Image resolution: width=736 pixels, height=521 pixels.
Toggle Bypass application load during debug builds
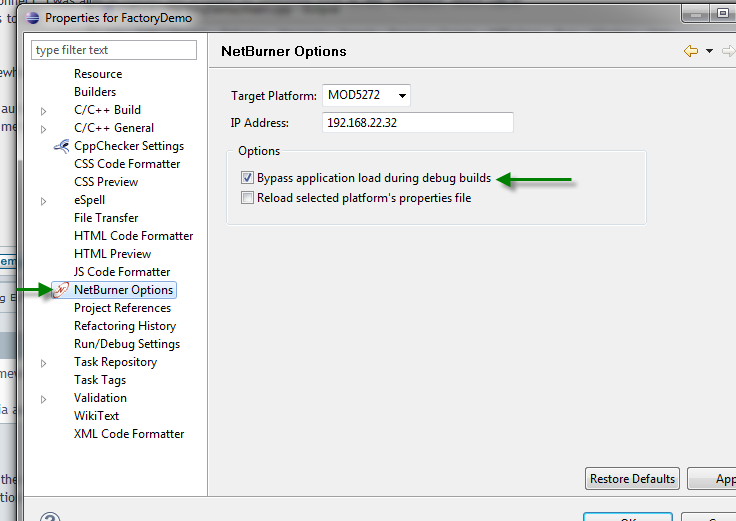click(247, 178)
